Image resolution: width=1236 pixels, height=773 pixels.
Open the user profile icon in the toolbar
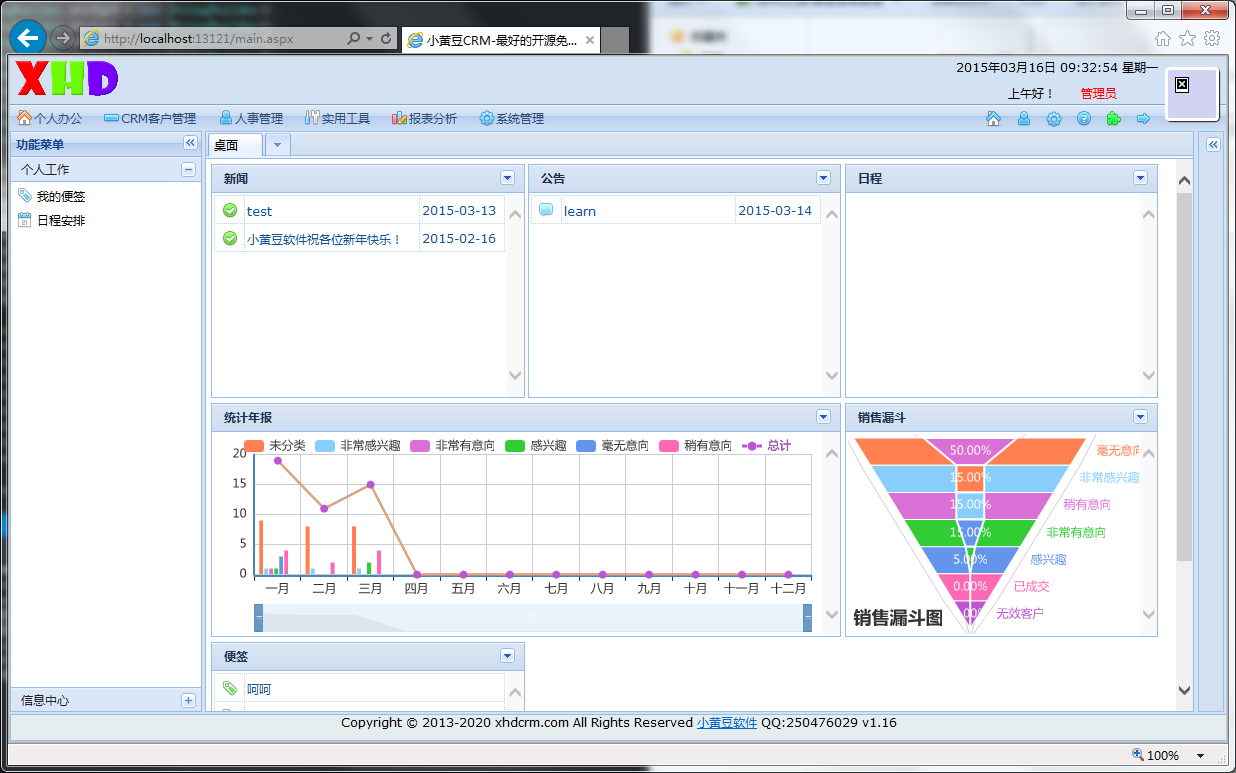point(1024,119)
